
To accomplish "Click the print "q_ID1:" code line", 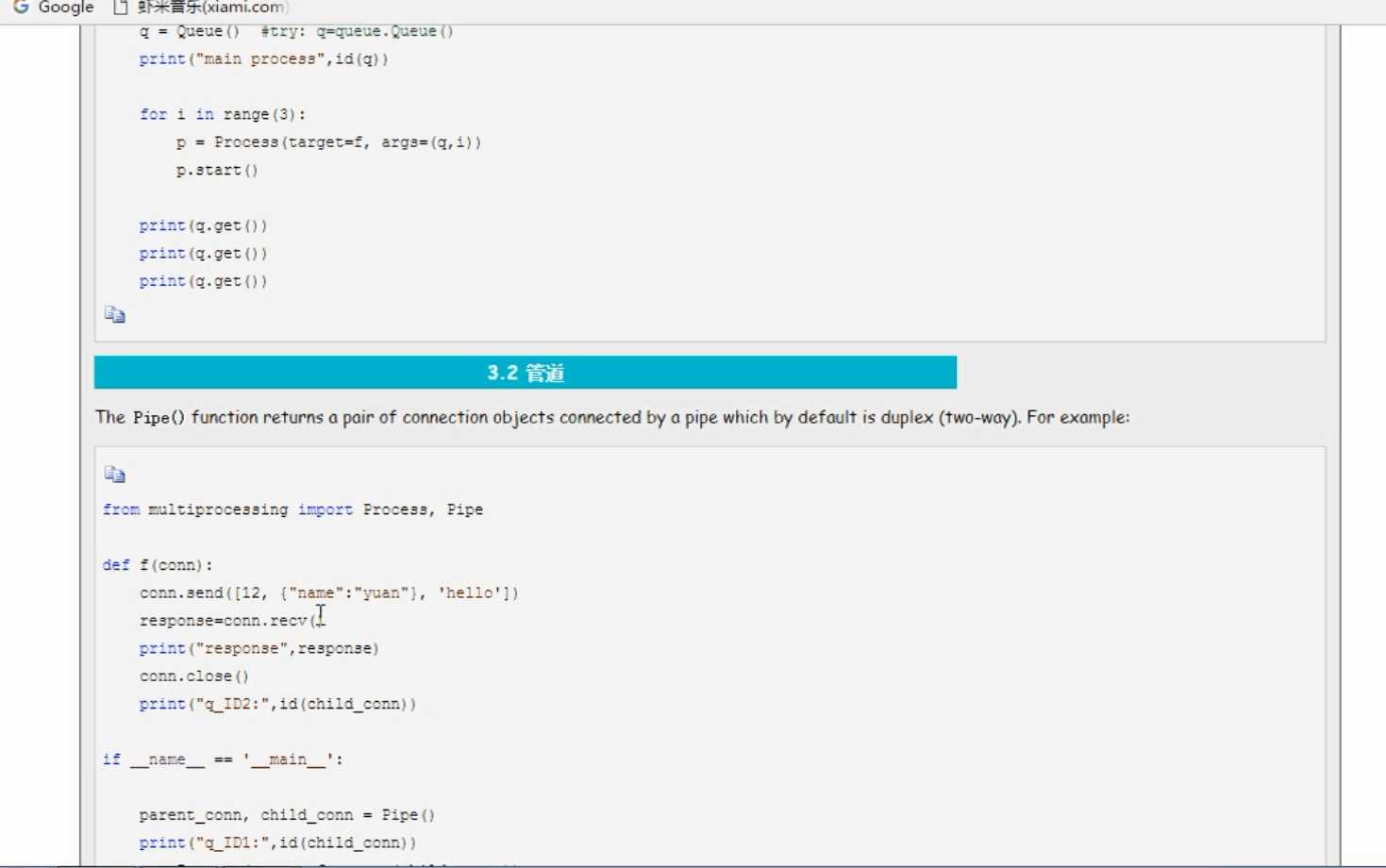I will pos(277,843).
